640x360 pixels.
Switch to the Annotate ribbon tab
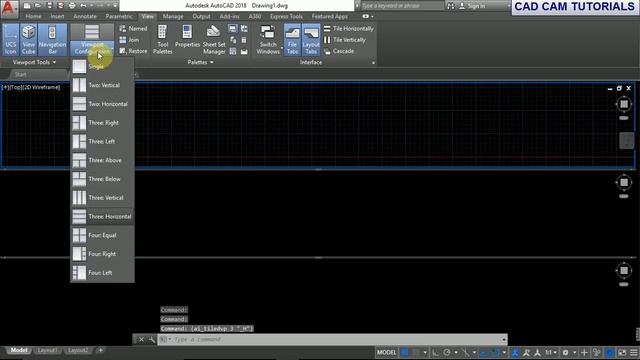point(85,16)
